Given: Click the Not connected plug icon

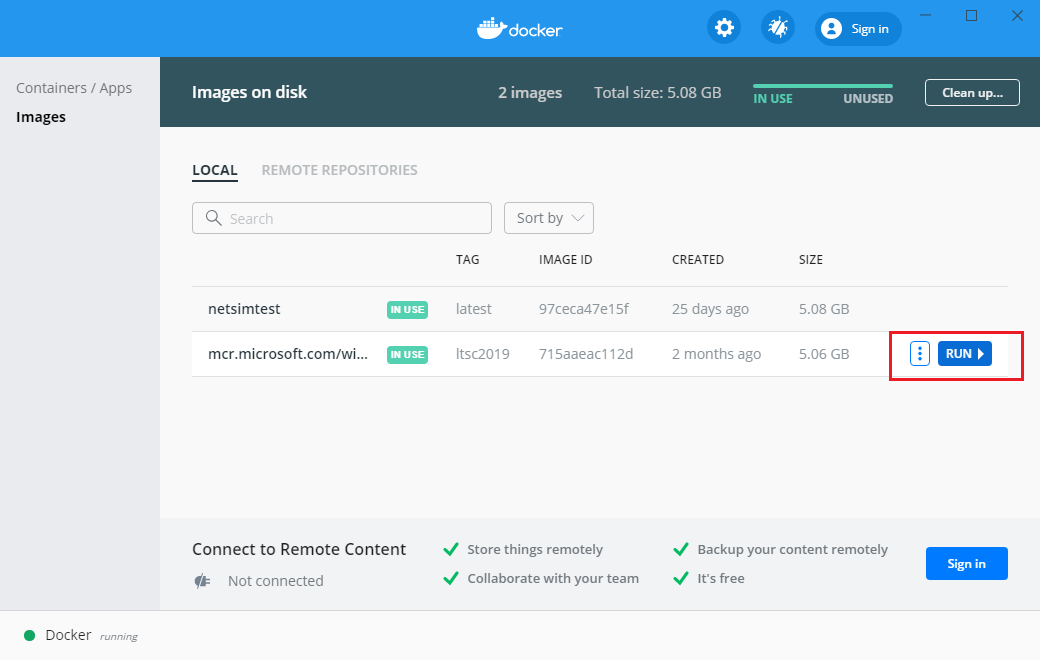Looking at the screenshot, I should 202,581.
